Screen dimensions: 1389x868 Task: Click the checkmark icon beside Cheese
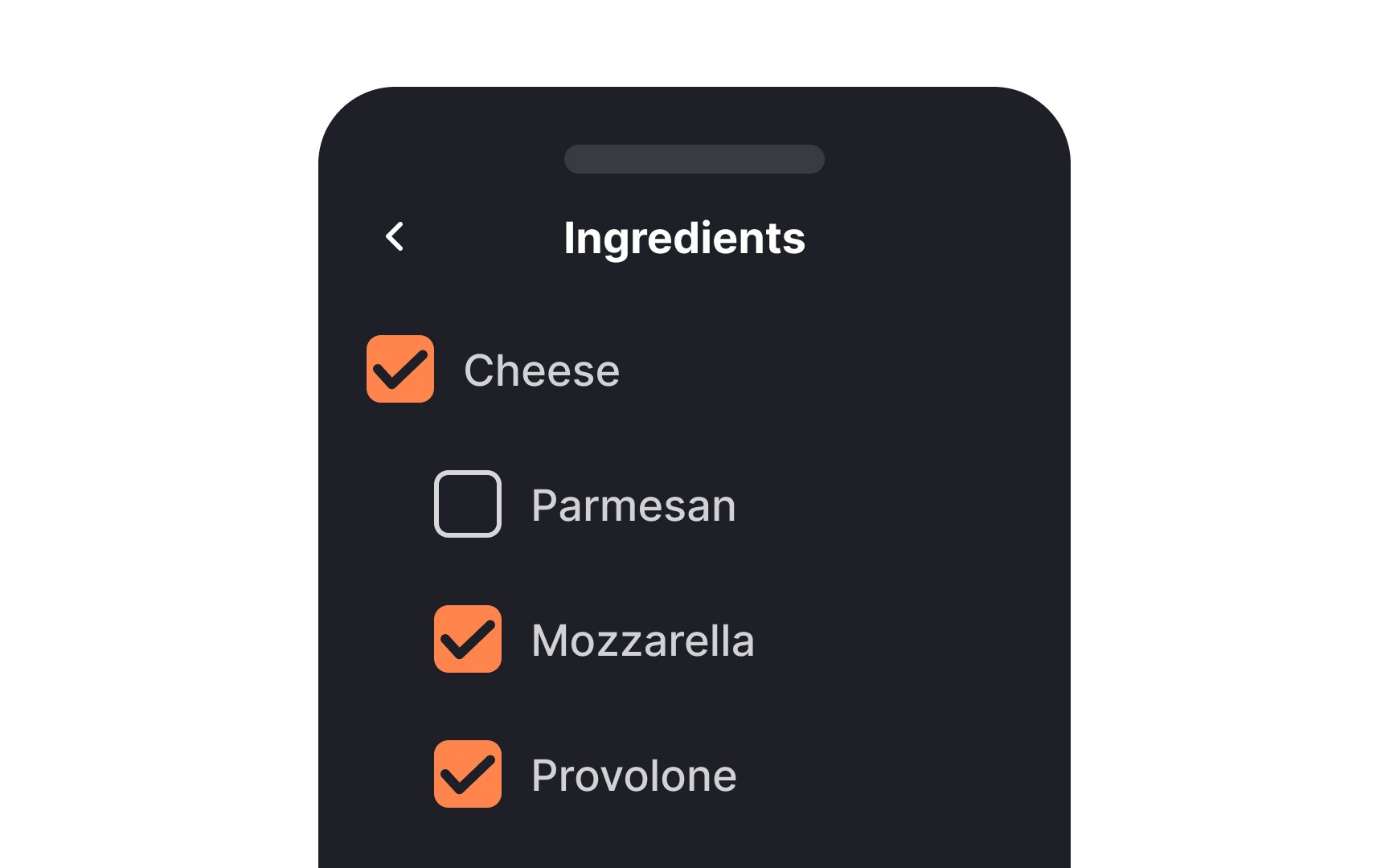tap(400, 369)
